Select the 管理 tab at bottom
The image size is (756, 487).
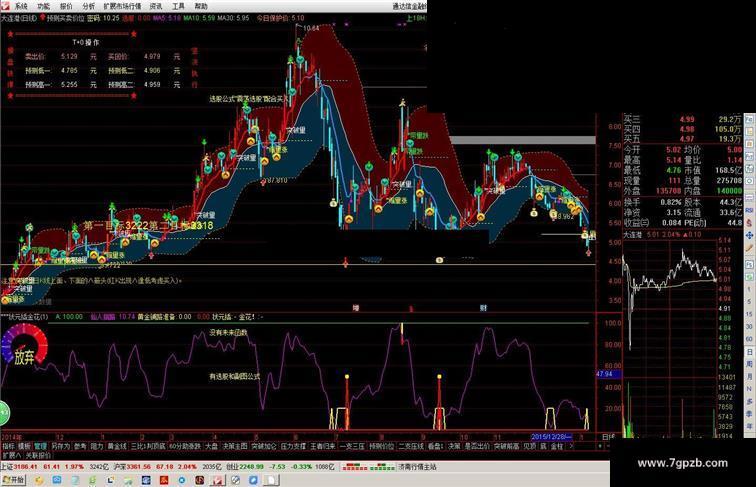pyautogui.click(x=40, y=446)
